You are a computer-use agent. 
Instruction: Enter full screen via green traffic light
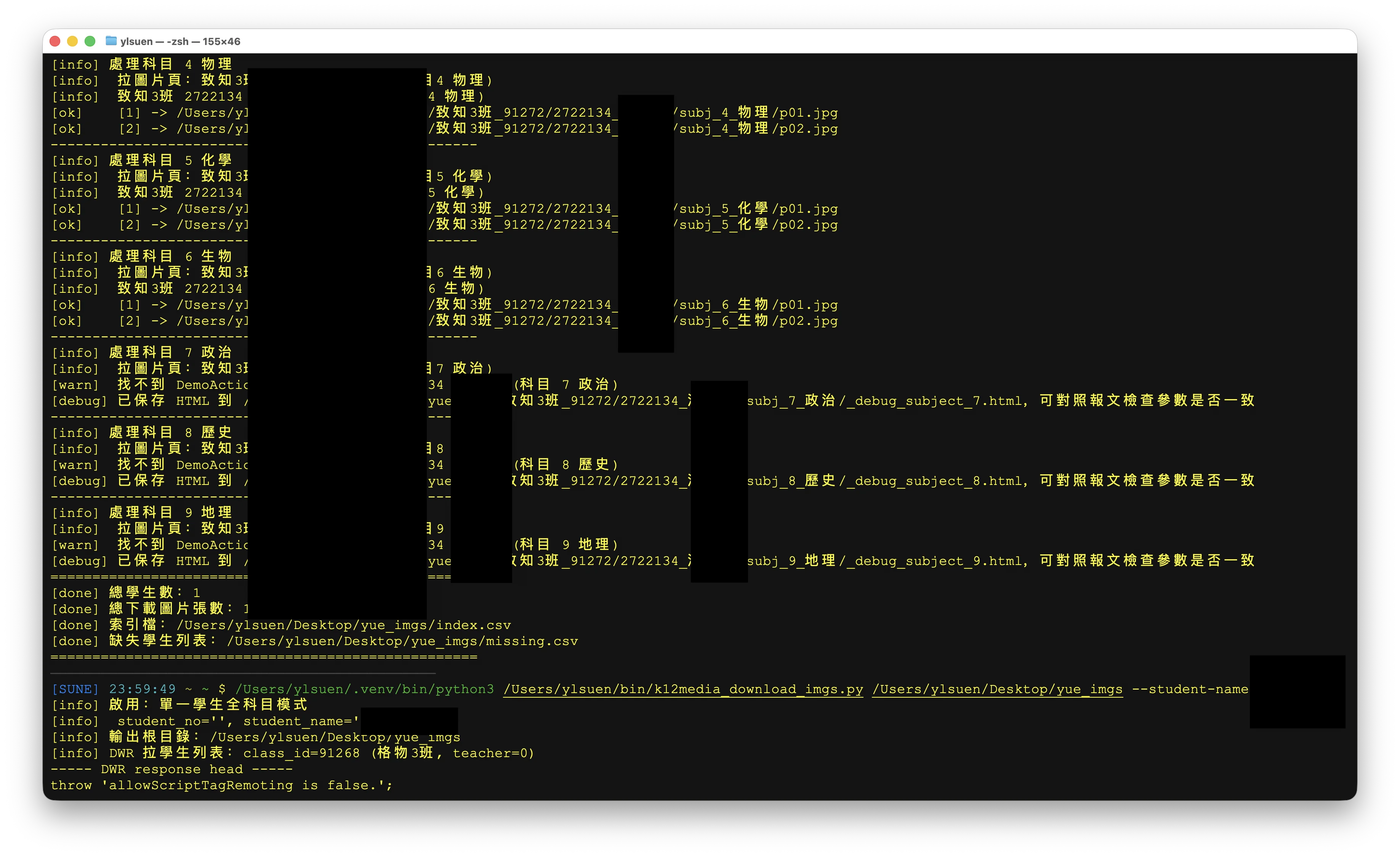(x=90, y=41)
